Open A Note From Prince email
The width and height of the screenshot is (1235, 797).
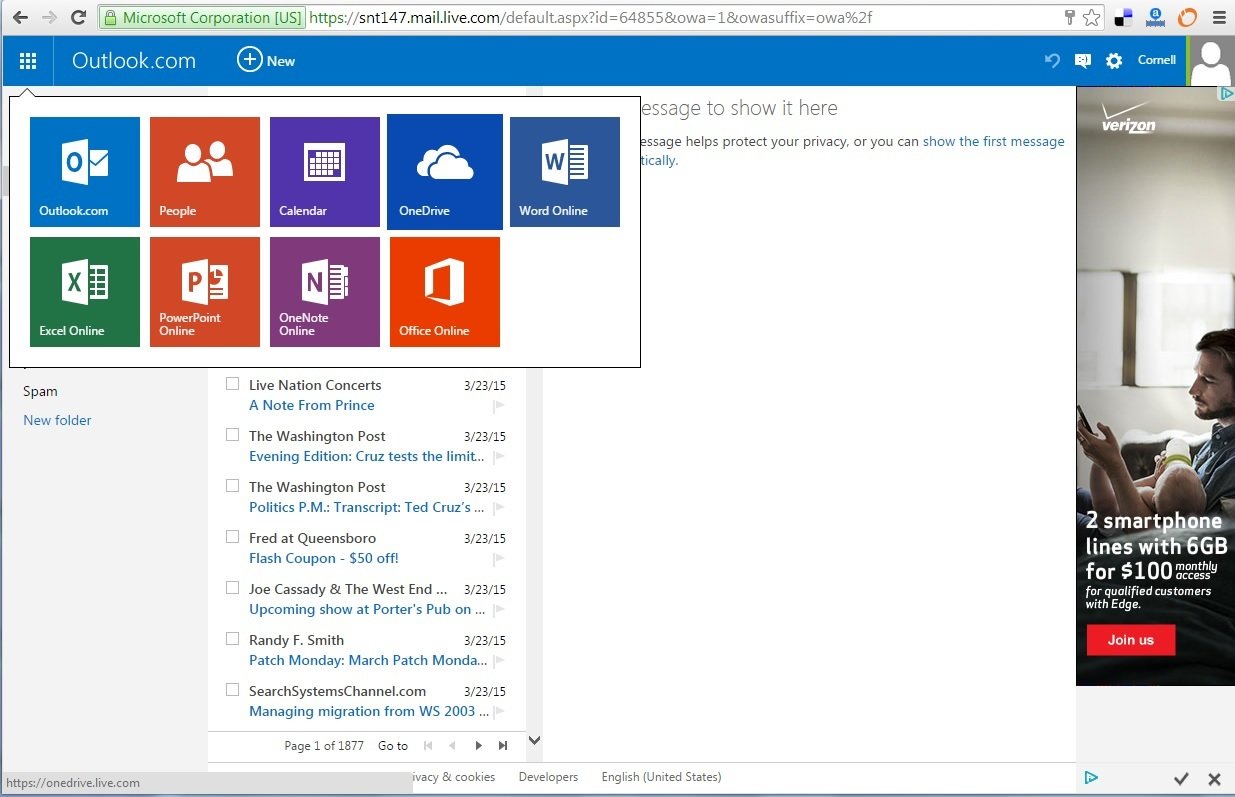click(x=312, y=405)
